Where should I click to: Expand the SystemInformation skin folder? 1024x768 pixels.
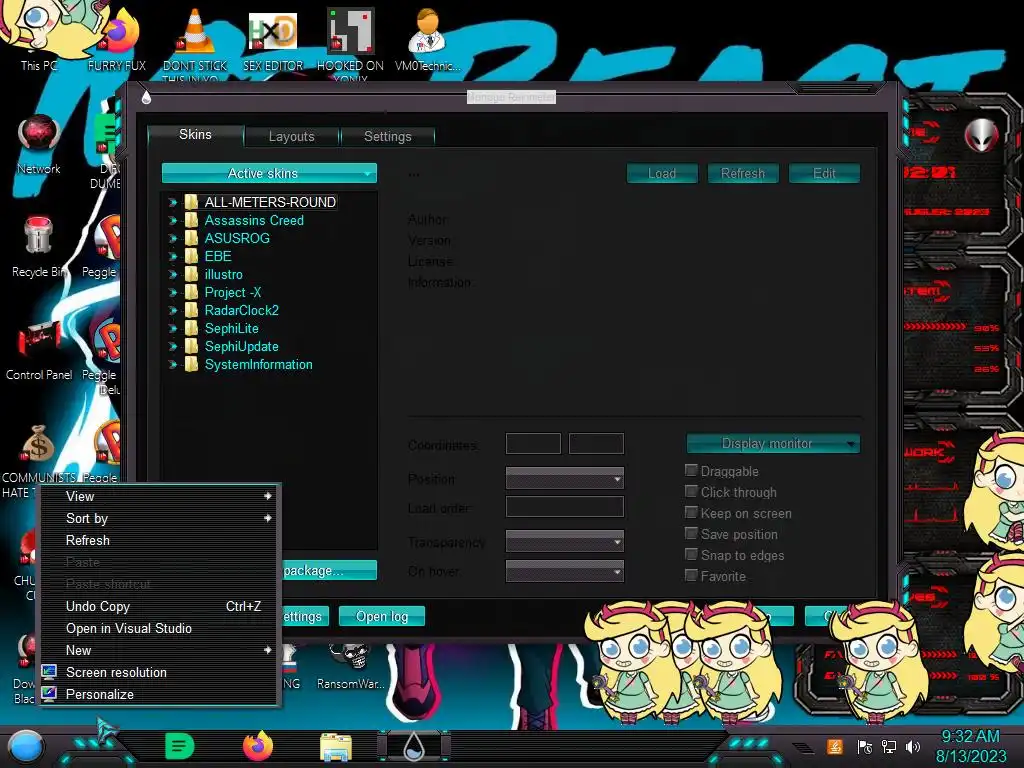tap(172, 364)
